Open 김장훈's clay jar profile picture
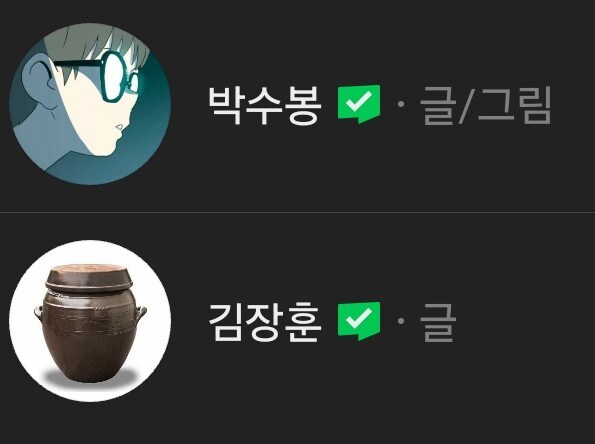The height and width of the screenshot is (444, 595). click(x=90, y=321)
